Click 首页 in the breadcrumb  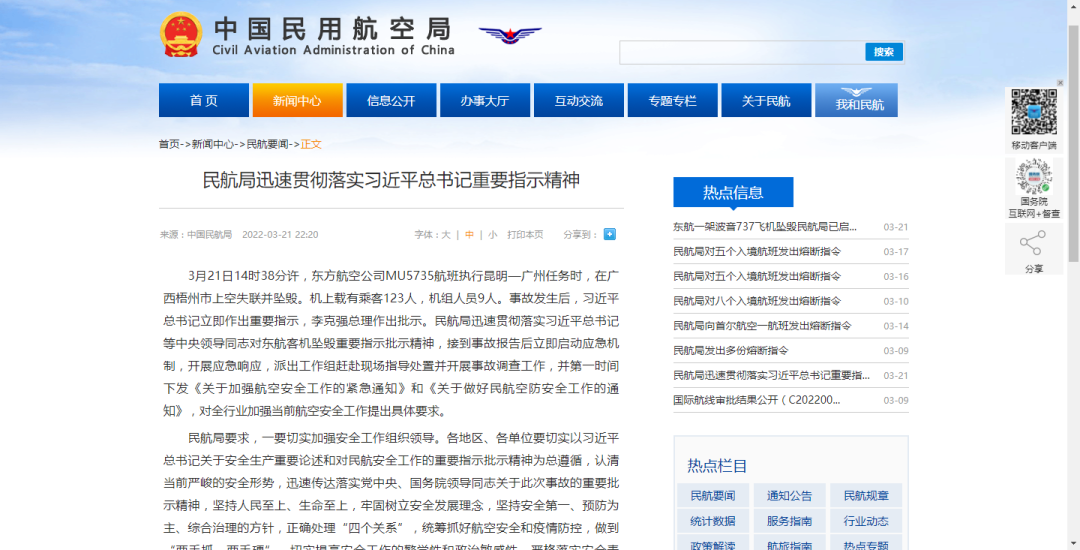click(169, 145)
